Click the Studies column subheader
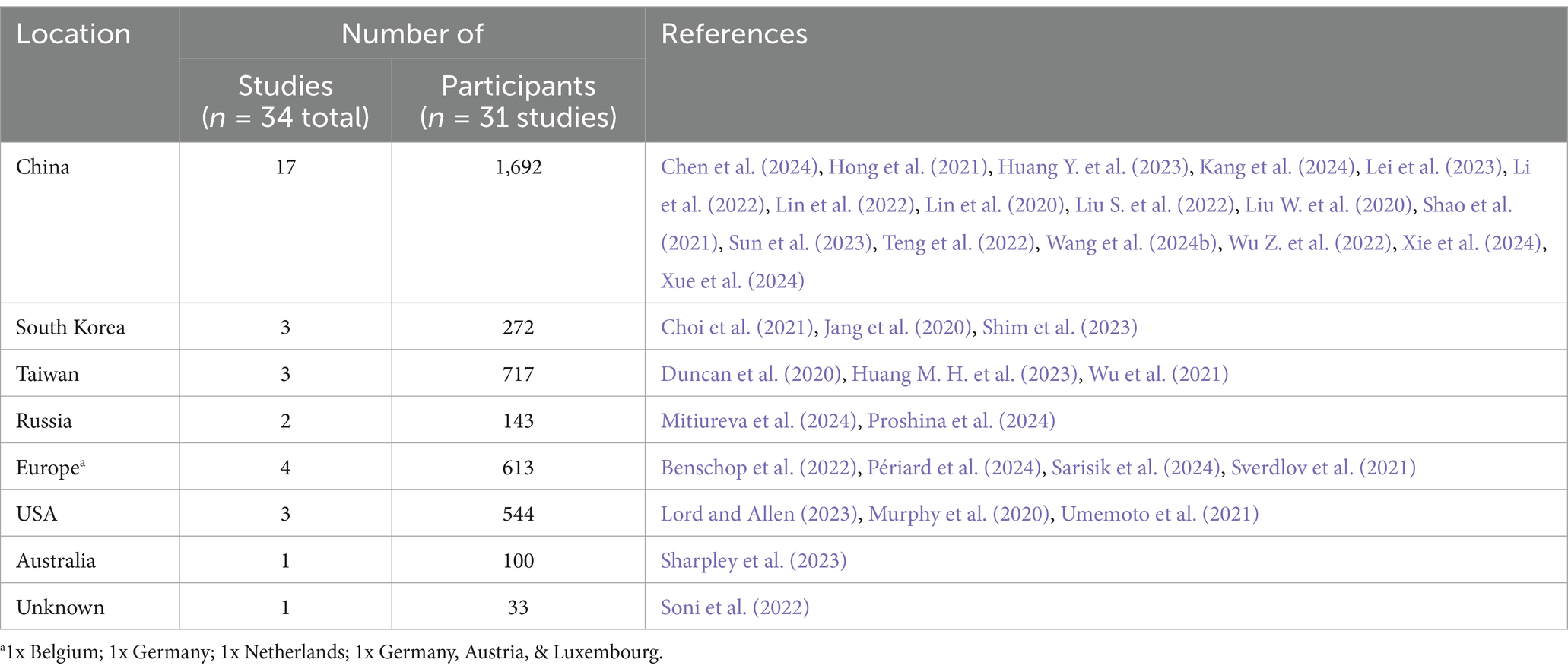Image resolution: width=1568 pixels, height=672 pixels. [x=286, y=101]
